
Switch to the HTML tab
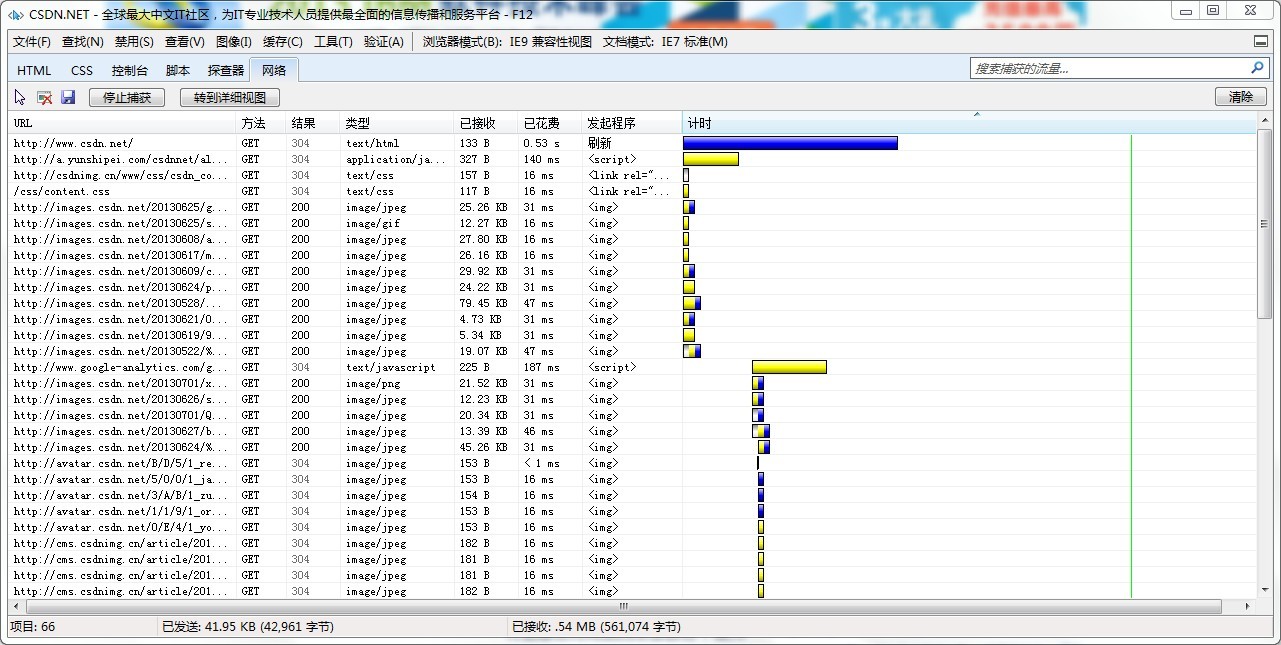pos(34,71)
